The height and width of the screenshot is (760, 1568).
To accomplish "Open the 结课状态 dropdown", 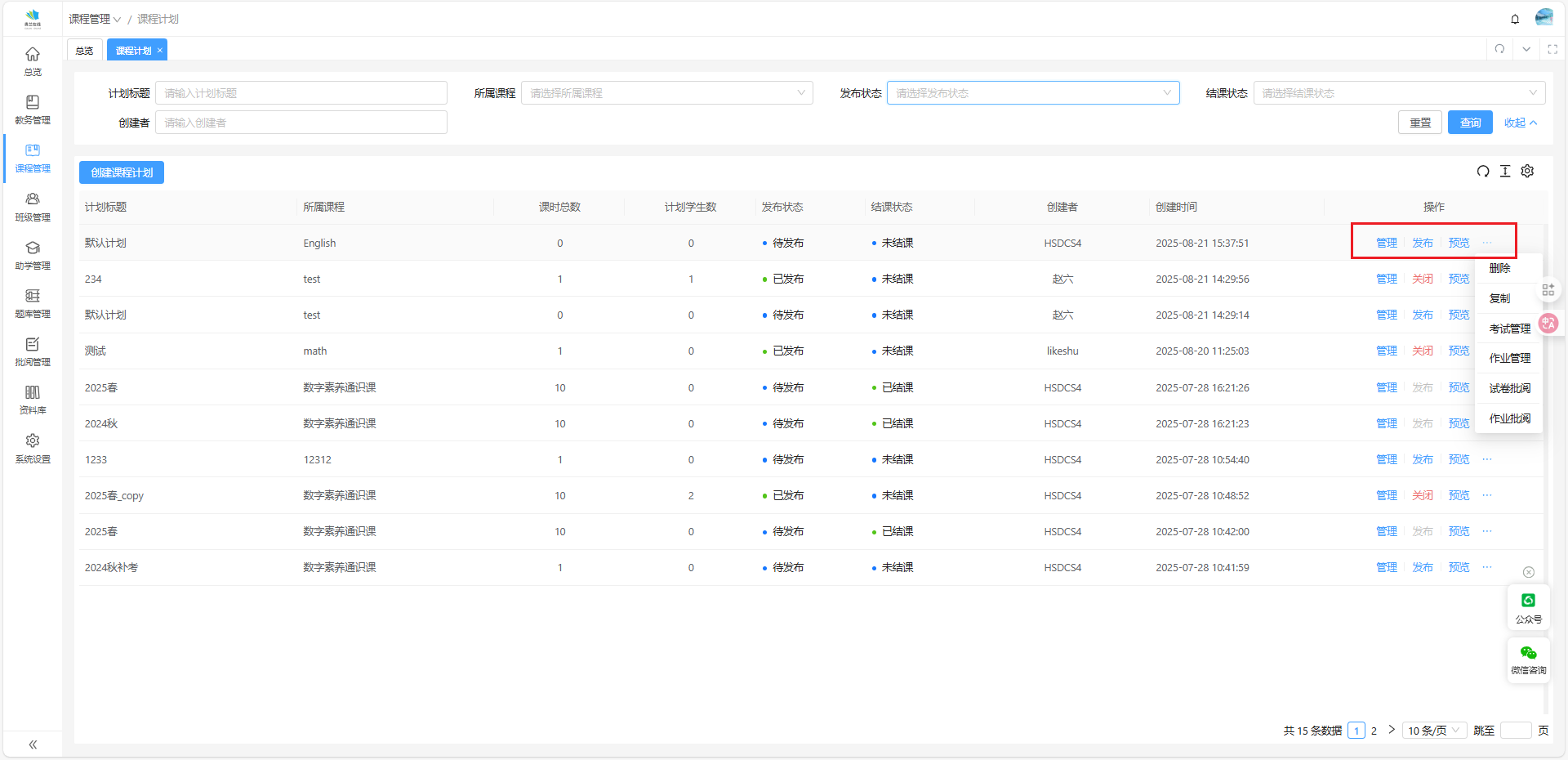I will [x=1398, y=93].
